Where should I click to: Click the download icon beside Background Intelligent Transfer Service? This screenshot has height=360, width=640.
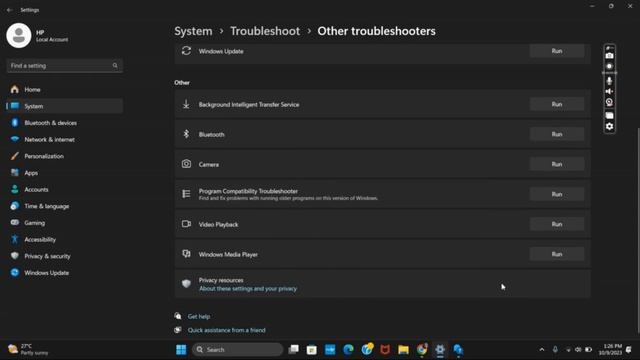[186, 104]
